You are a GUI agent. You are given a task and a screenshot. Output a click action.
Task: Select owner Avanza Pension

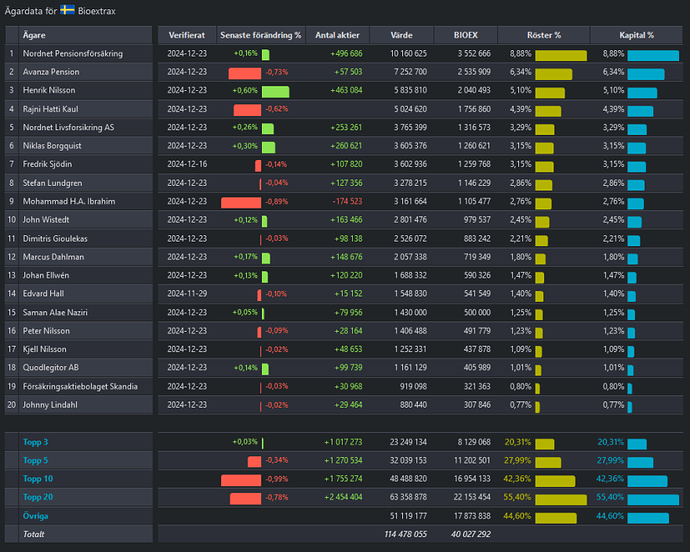(x=51, y=72)
